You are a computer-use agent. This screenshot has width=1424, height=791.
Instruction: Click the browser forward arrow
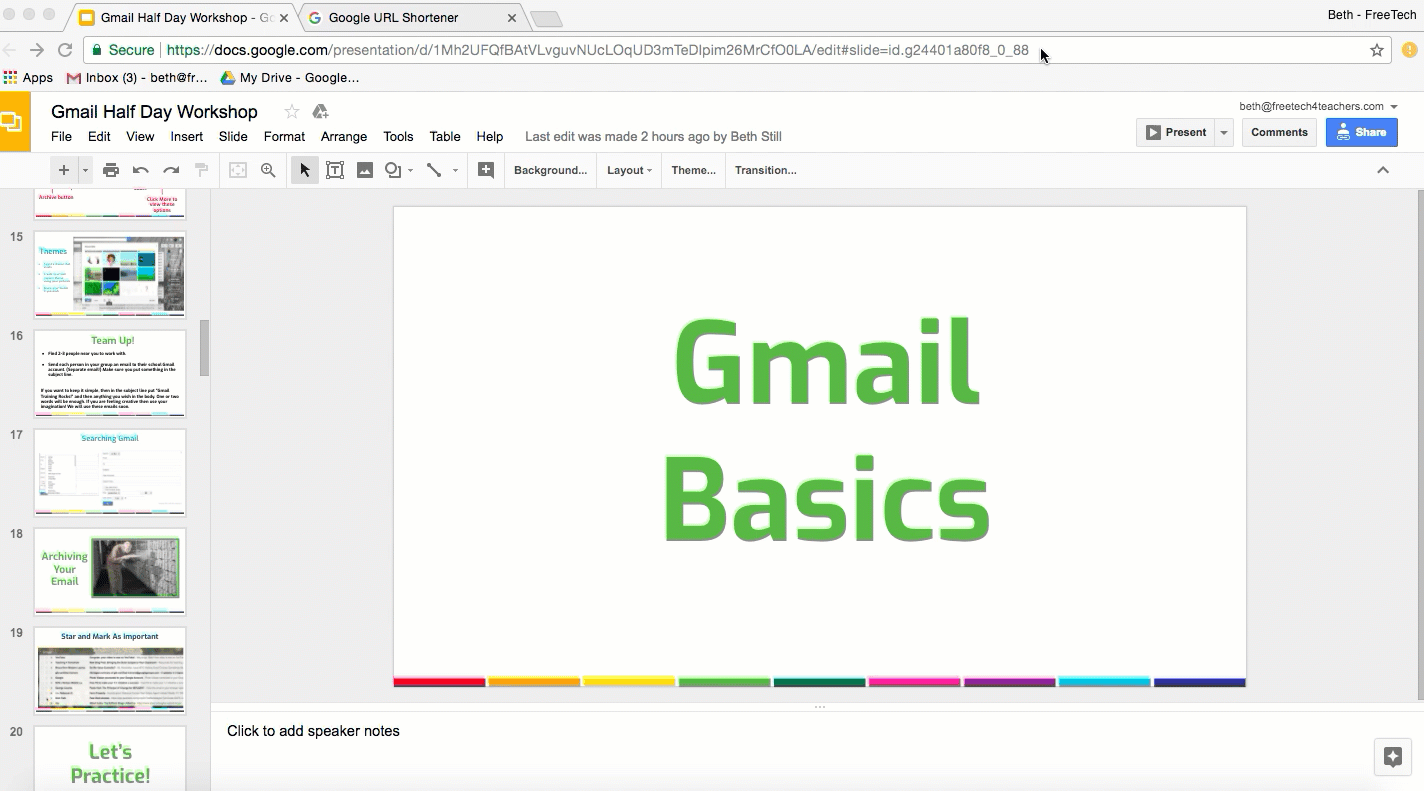[36, 50]
